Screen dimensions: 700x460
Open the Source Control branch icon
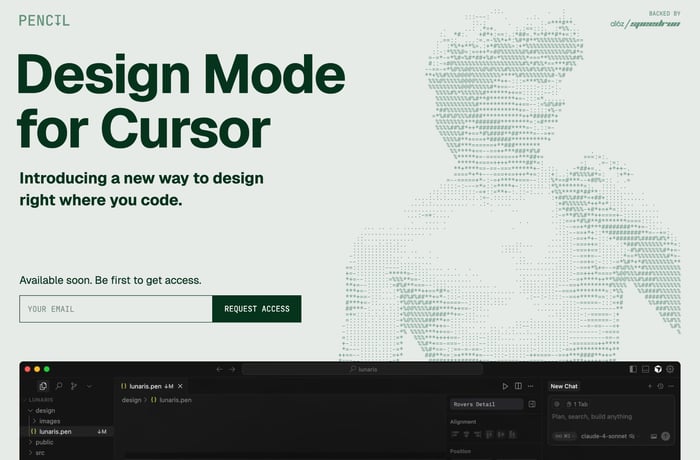[74, 386]
